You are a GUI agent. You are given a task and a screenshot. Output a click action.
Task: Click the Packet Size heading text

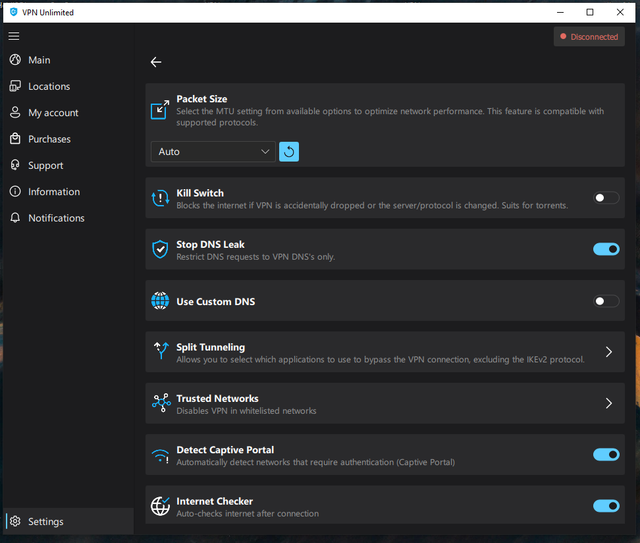202,99
